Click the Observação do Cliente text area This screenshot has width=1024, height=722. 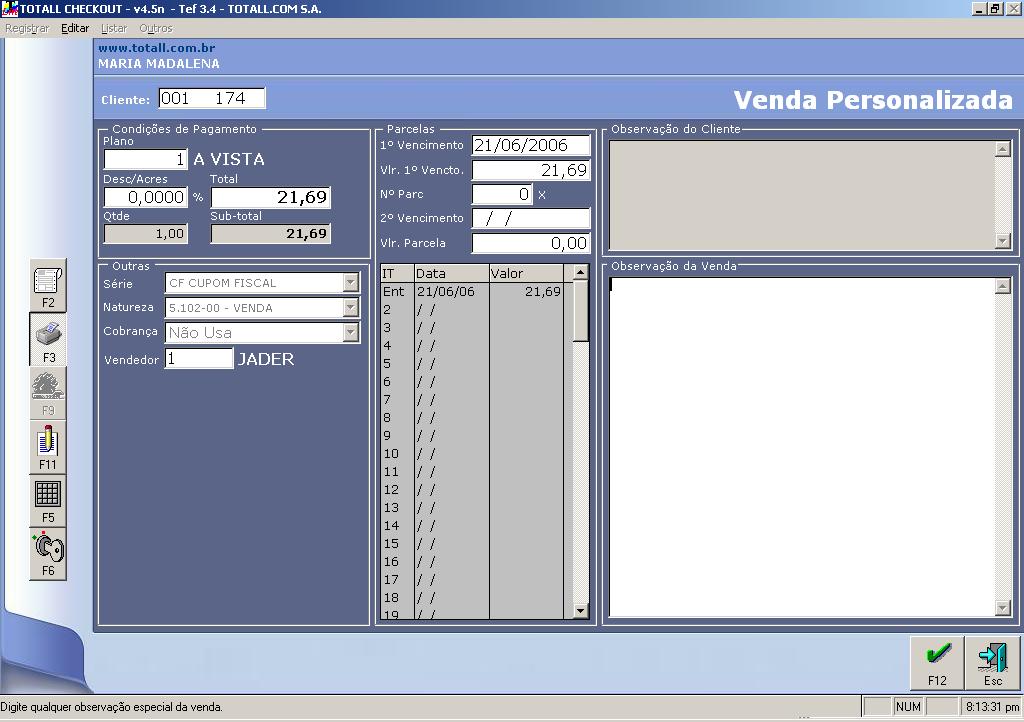pos(802,195)
